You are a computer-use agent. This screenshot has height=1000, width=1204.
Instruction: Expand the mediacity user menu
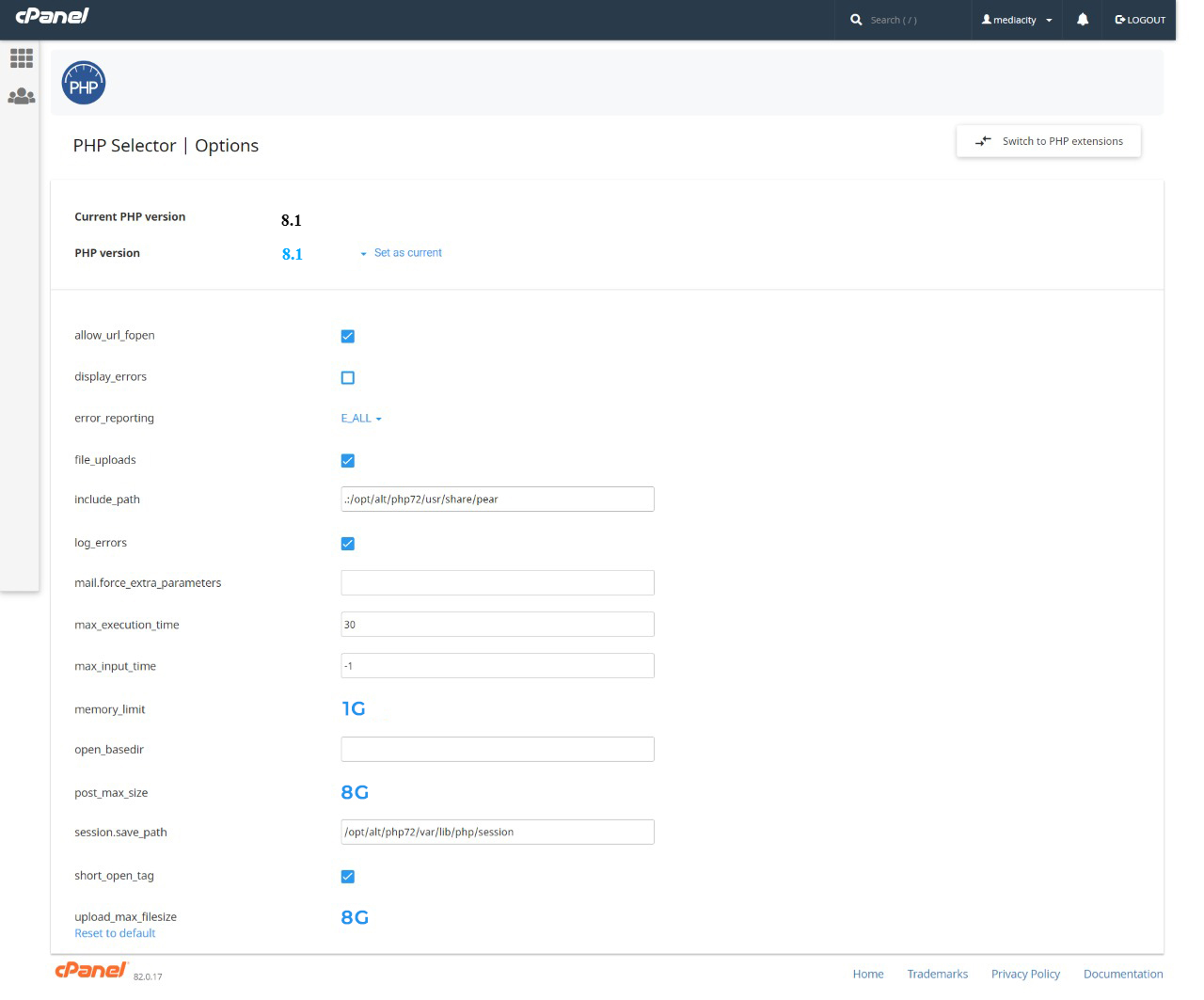1017,20
